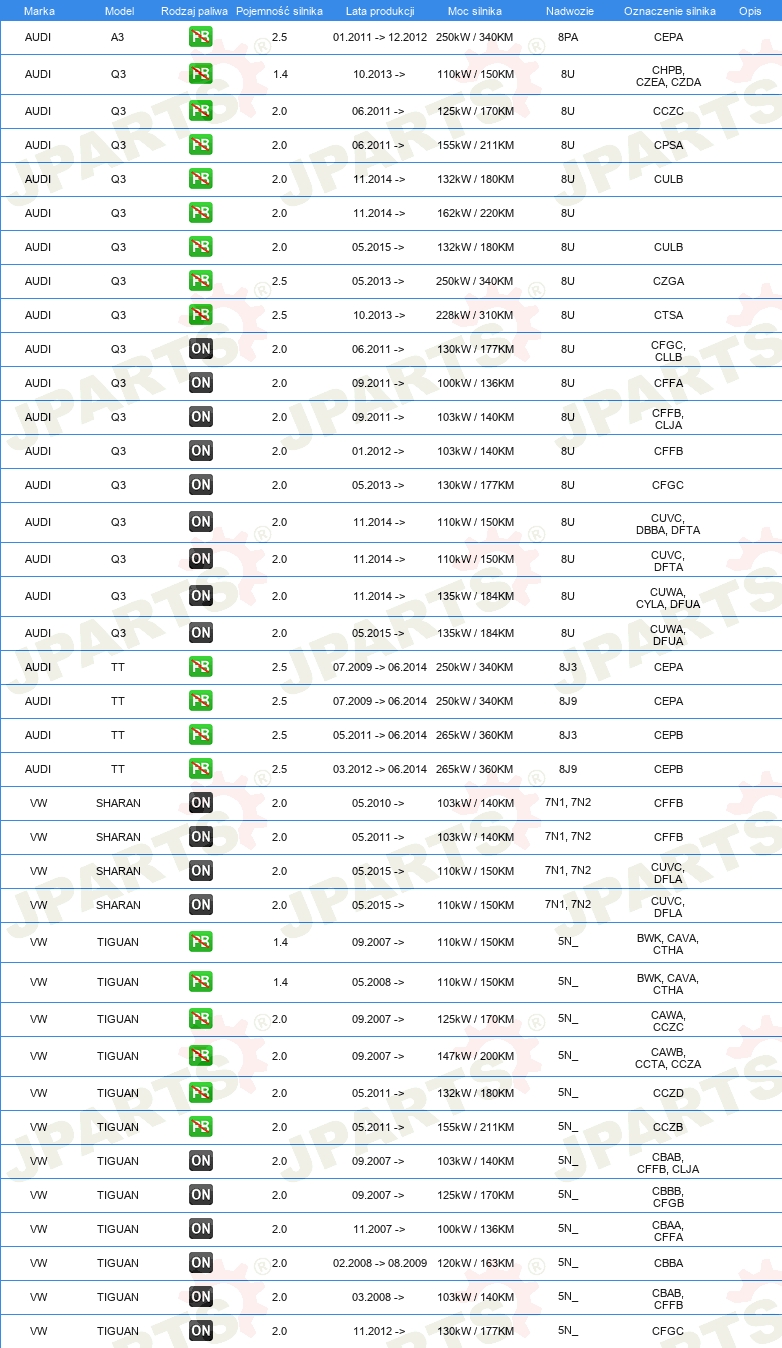
Task: Click the ON diesel icon beside engine code CFFA
Action: [201, 383]
